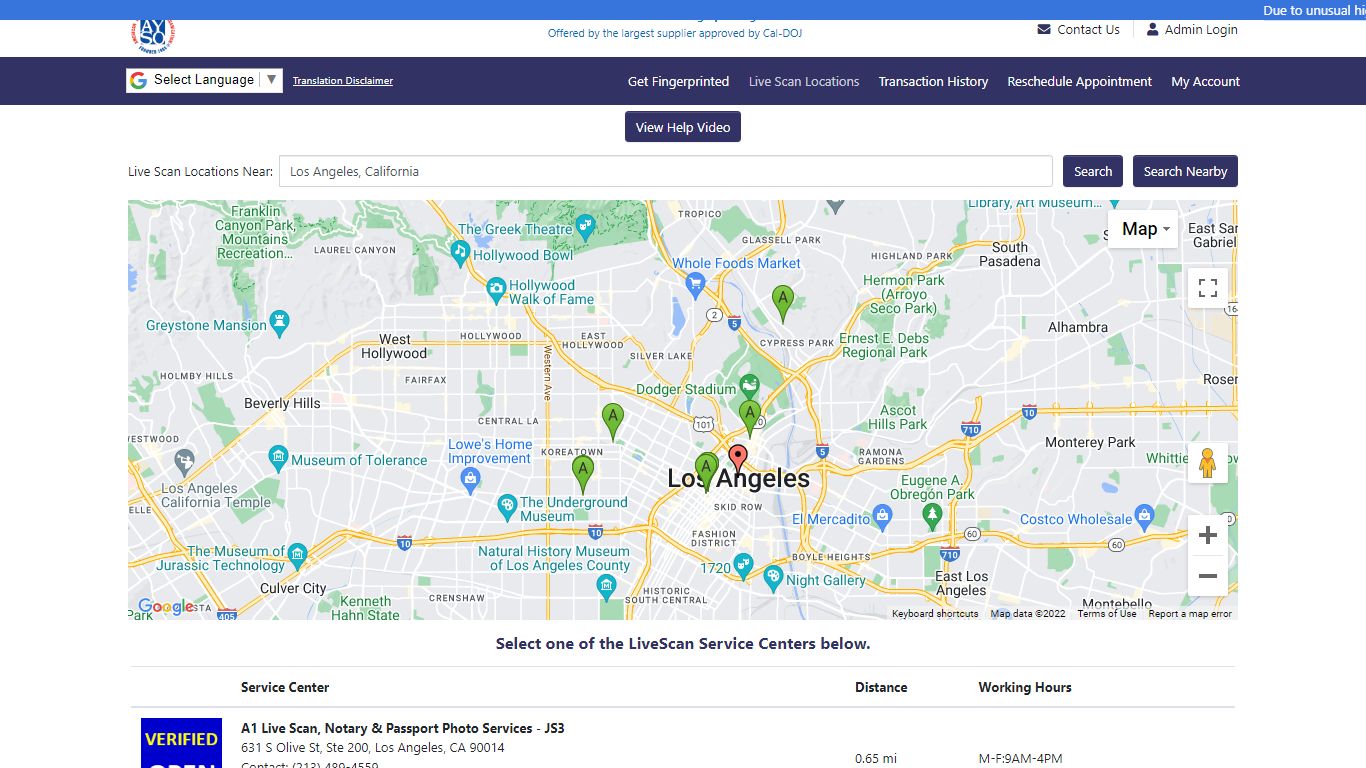The width and height of the screenshot is (1366, 768).
Task: Click the Museum of Tolerance icon
Action: (279, 458)
